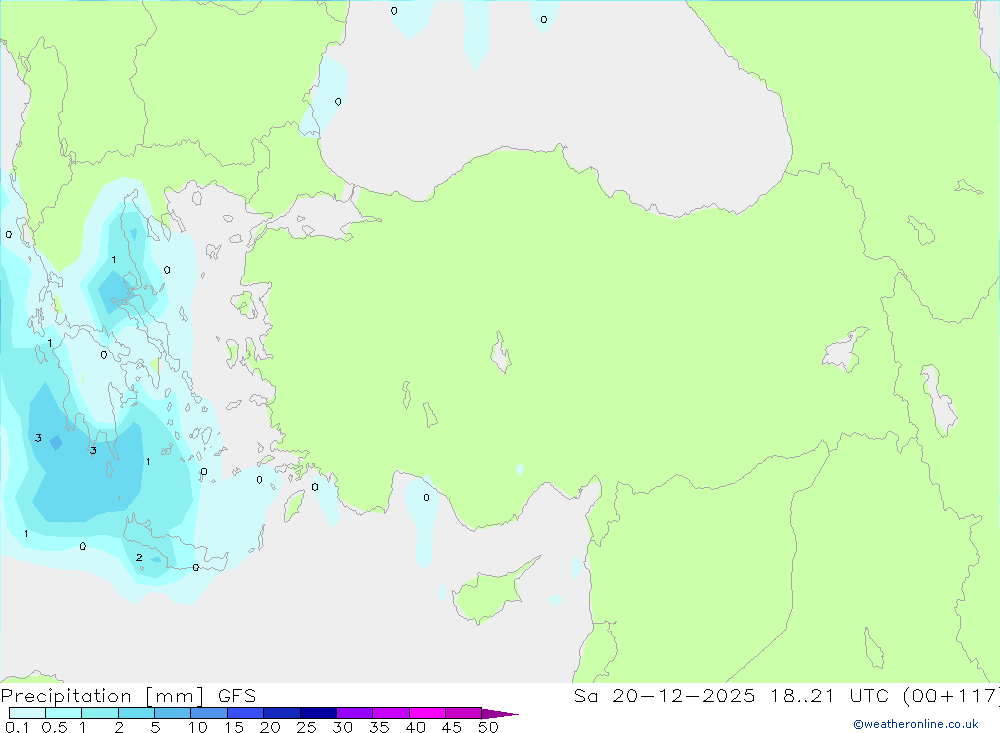Pick the 15–20 mm royal blue legend swatch
The width and height of the screenshot is (1000, 733).
tap(245, 713)
